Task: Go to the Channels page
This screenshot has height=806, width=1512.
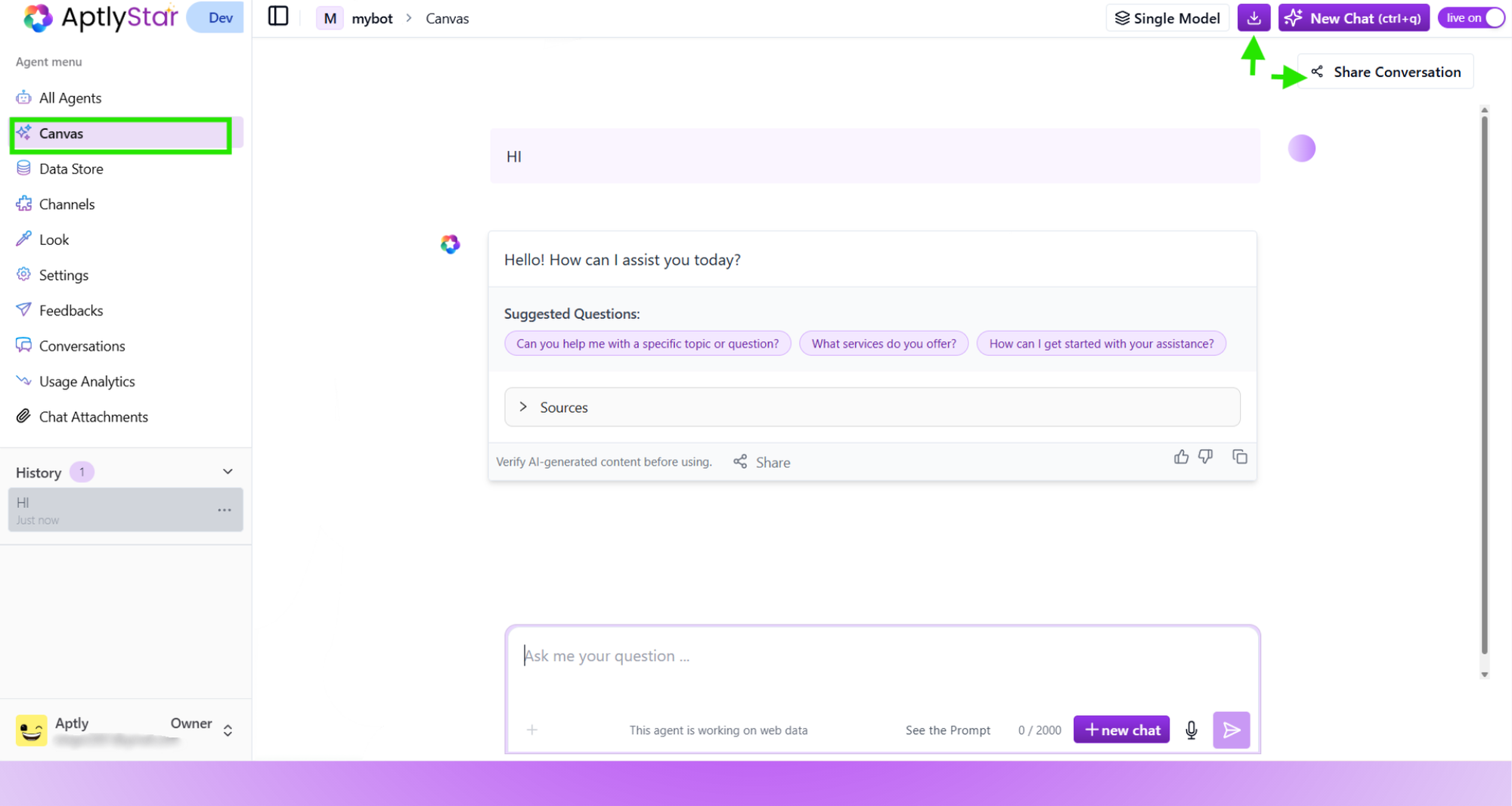Action: pos(67,204)
